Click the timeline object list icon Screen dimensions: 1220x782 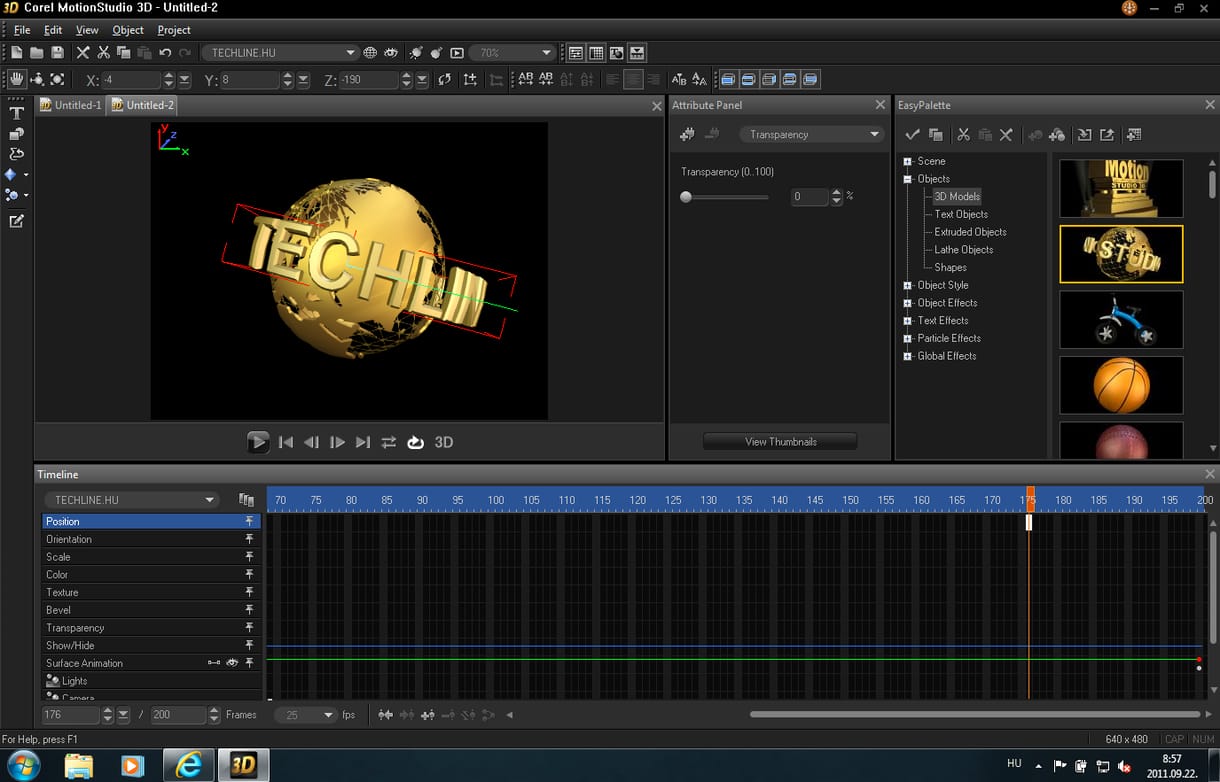coord(246,499)
